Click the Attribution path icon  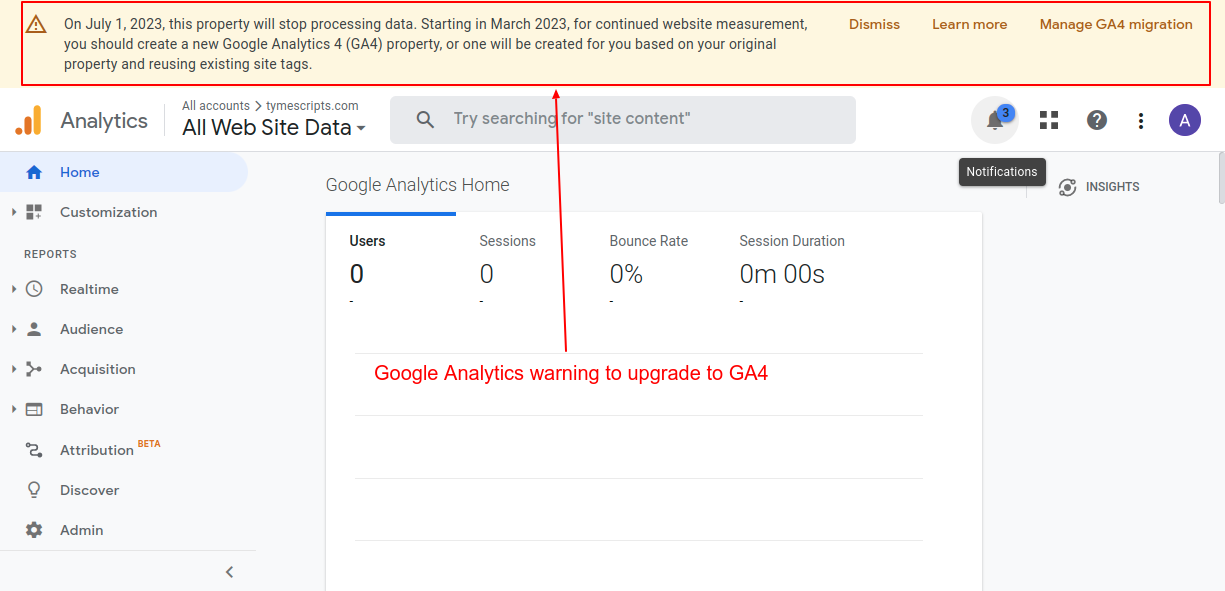[34, 450]
